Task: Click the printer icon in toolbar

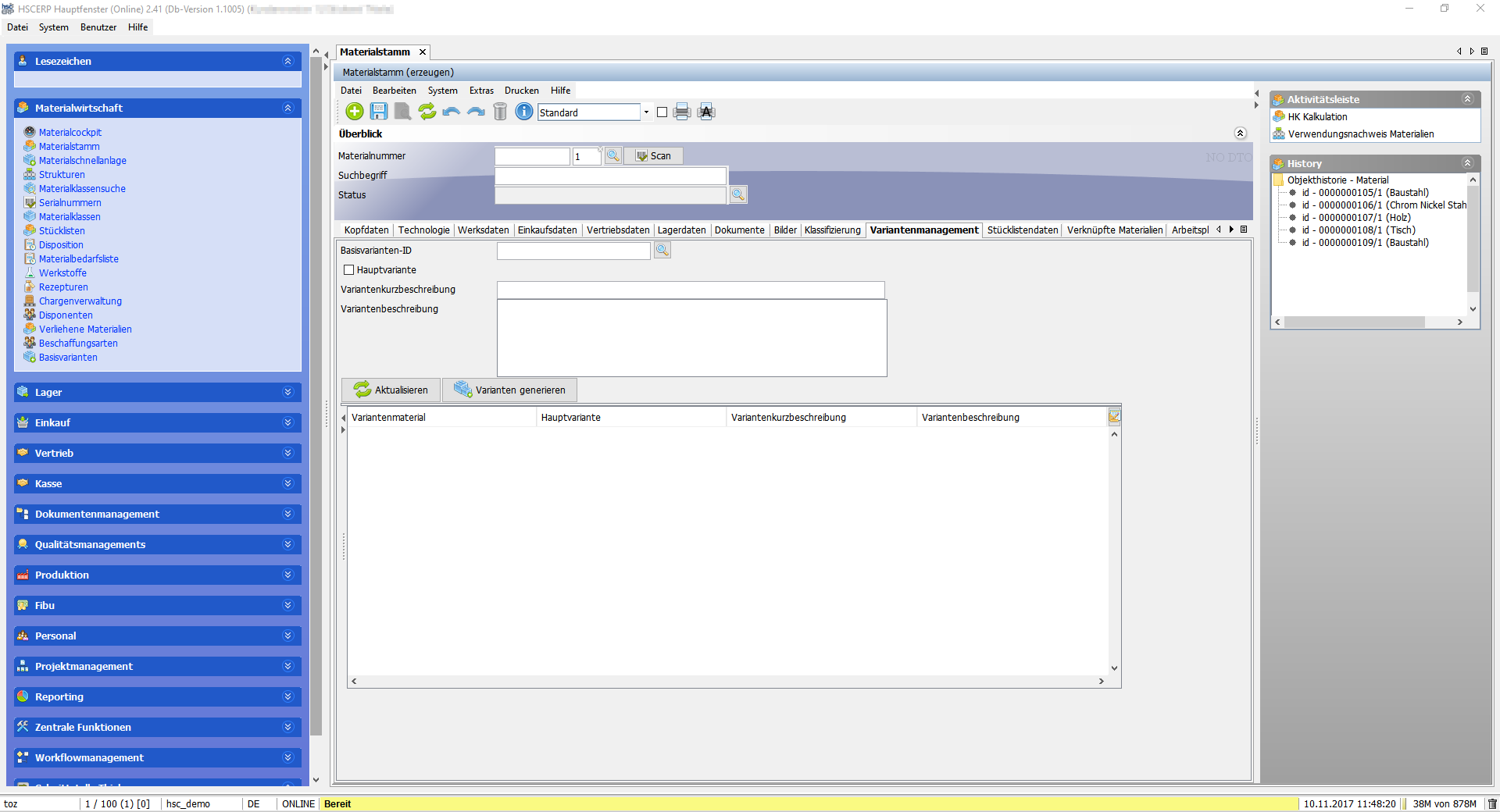Action: click(x=682, y=112)
